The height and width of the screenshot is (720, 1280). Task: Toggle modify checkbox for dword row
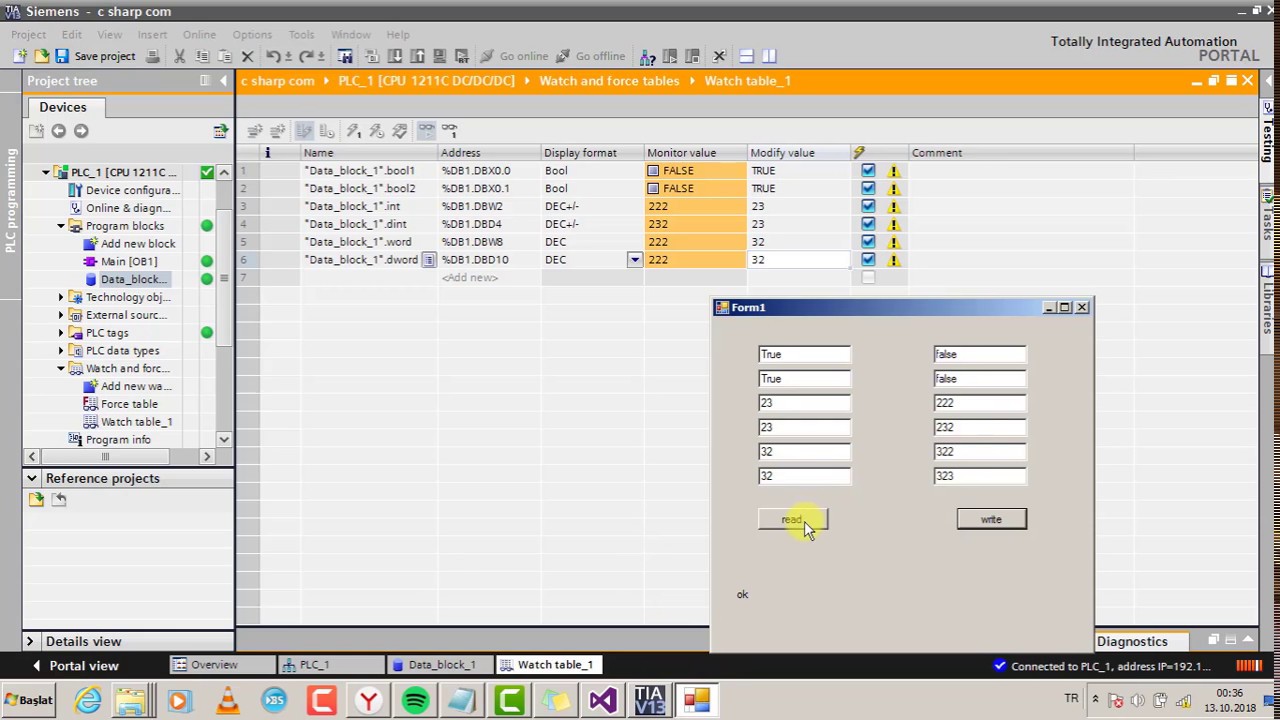(868, 260)
